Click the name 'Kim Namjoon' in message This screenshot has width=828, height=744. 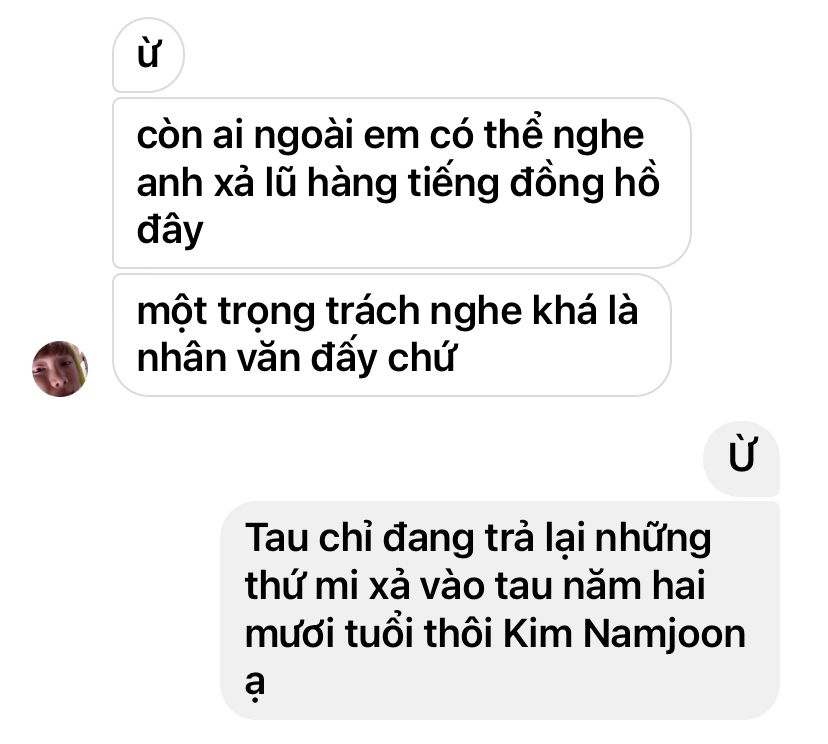pos(624,634)
